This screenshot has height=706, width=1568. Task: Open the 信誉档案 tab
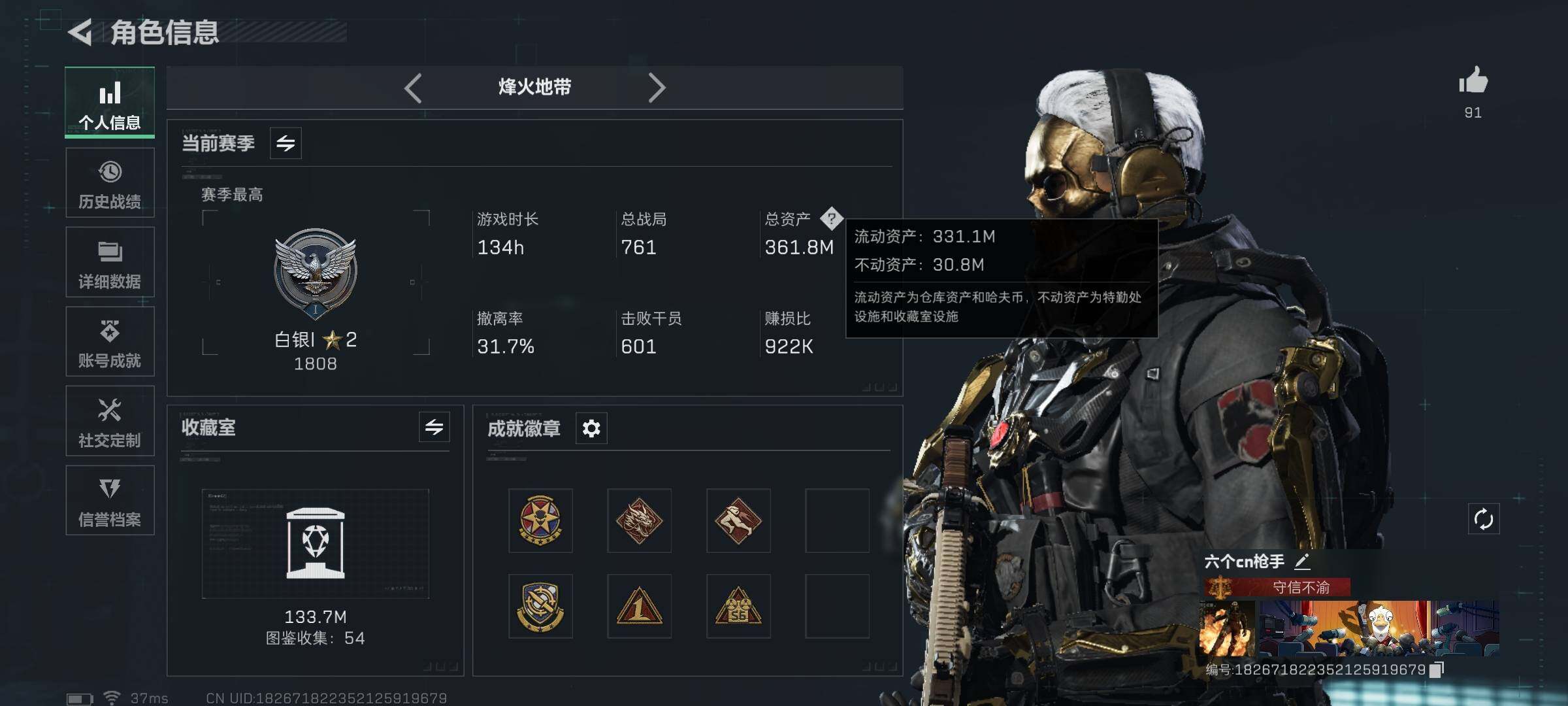110,500
